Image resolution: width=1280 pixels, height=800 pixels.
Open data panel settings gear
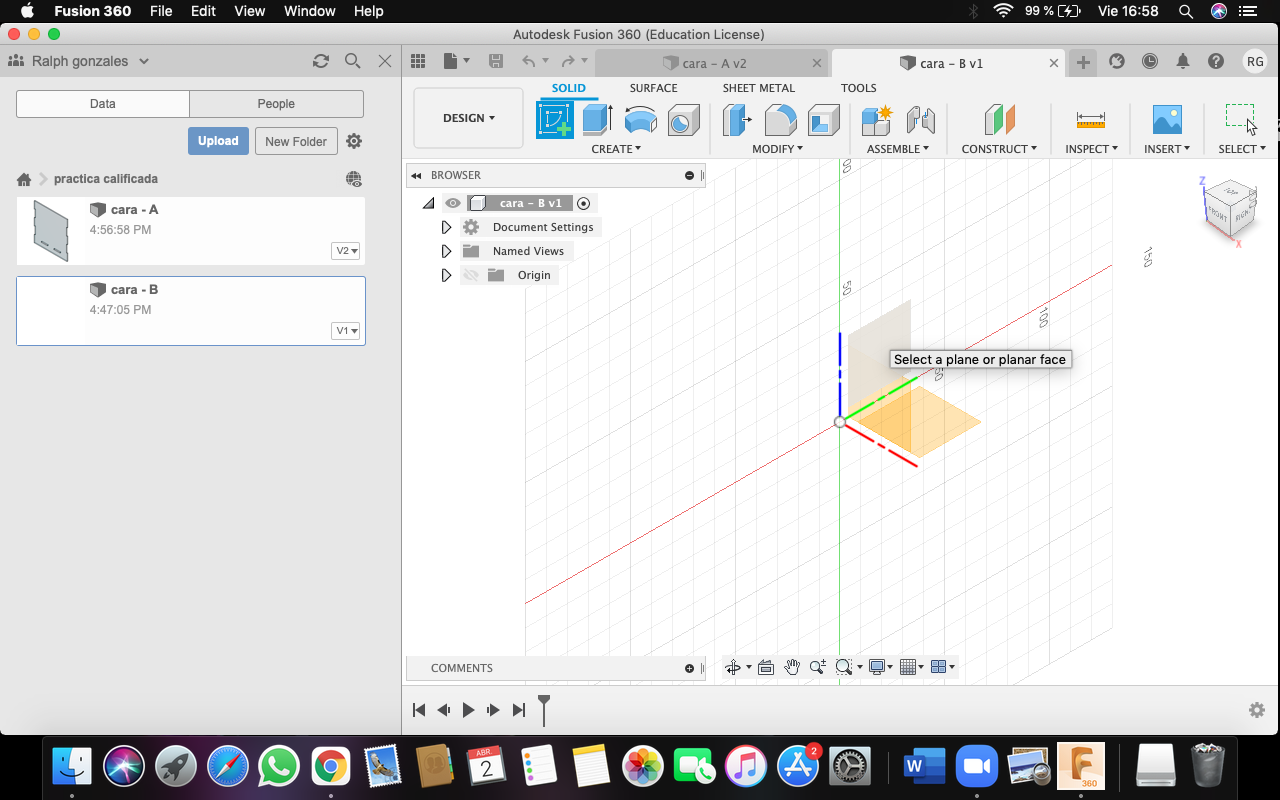click(x=354, y=141)
